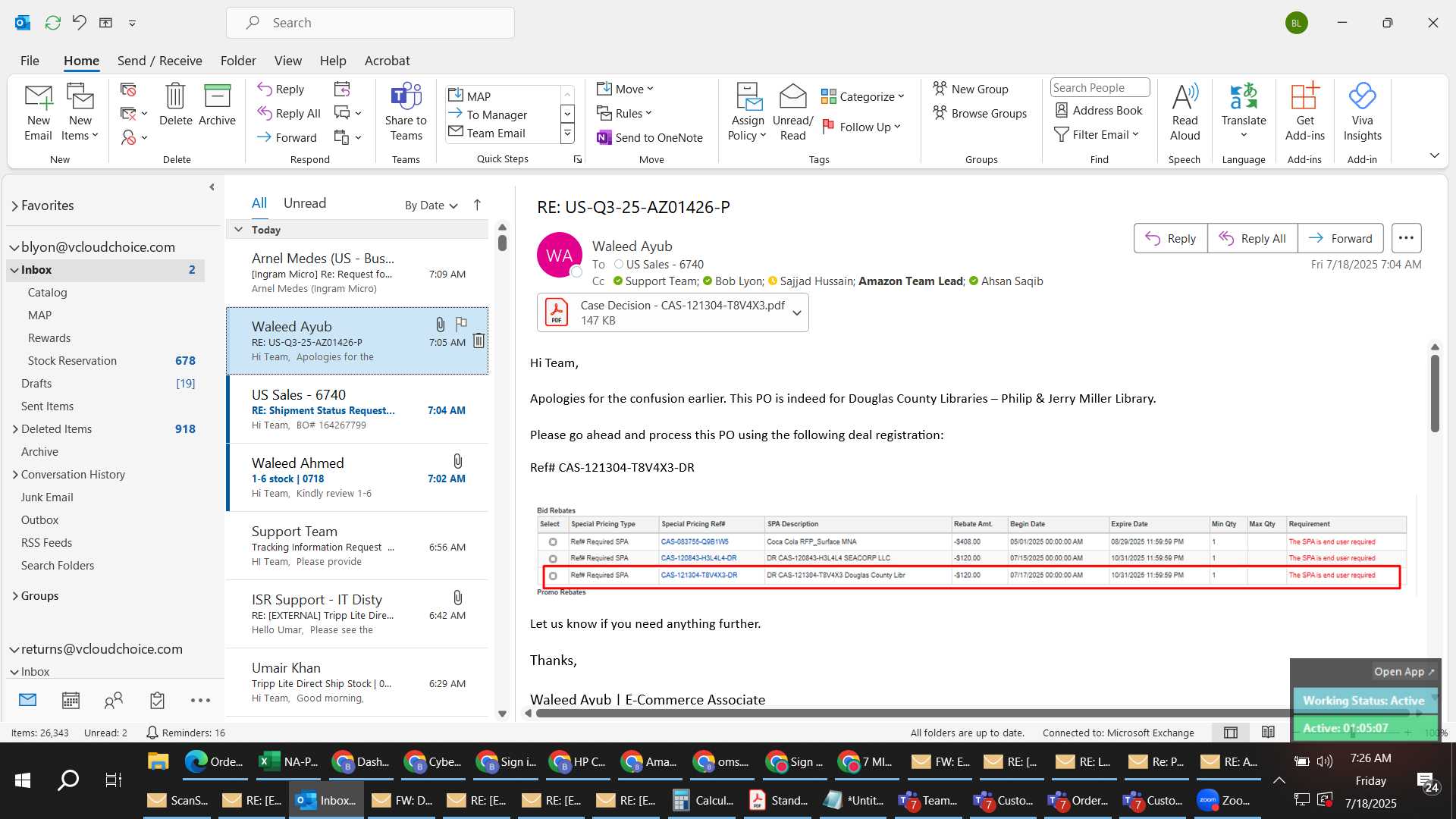
Task: Collapse the Today message group
Action: coord(238,229)
